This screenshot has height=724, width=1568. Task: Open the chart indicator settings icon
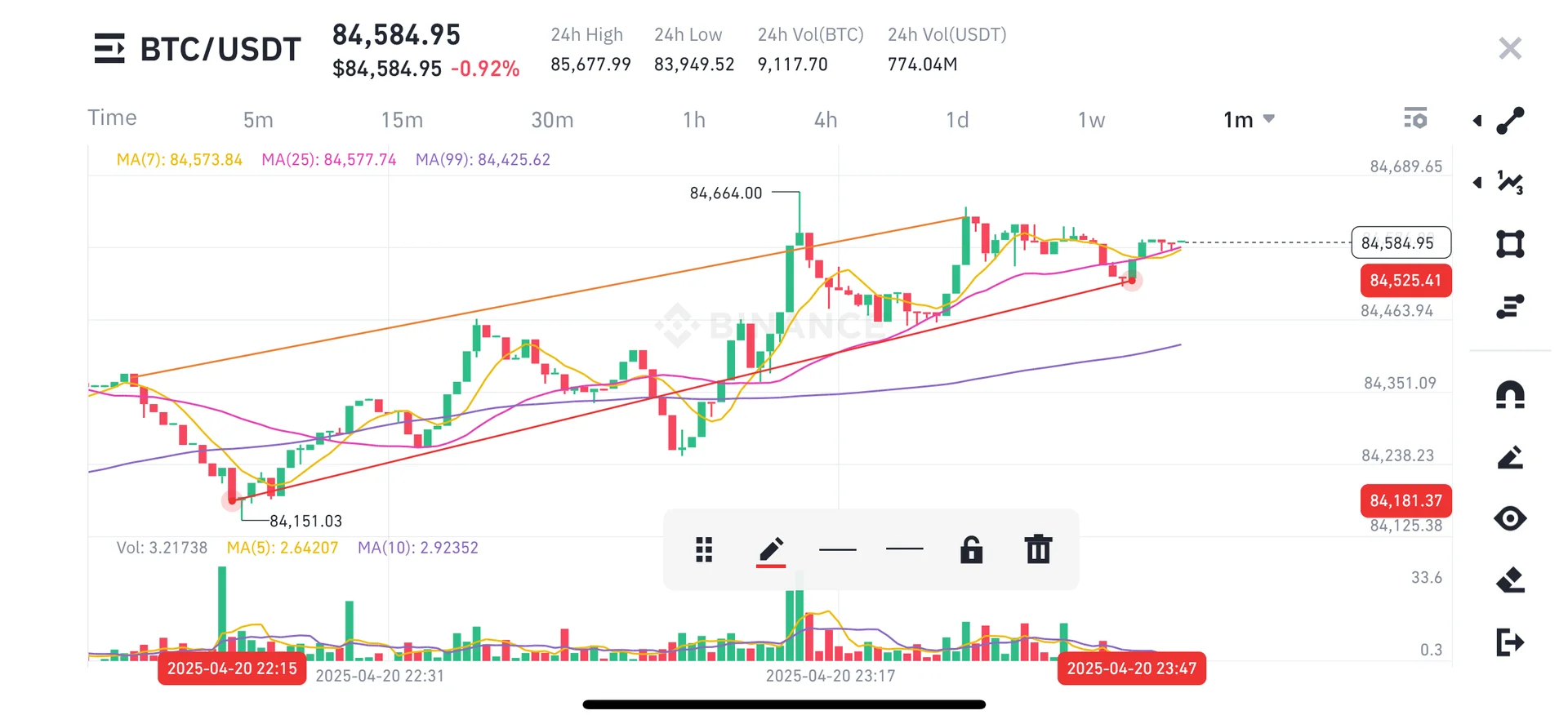pos(1415,119)
